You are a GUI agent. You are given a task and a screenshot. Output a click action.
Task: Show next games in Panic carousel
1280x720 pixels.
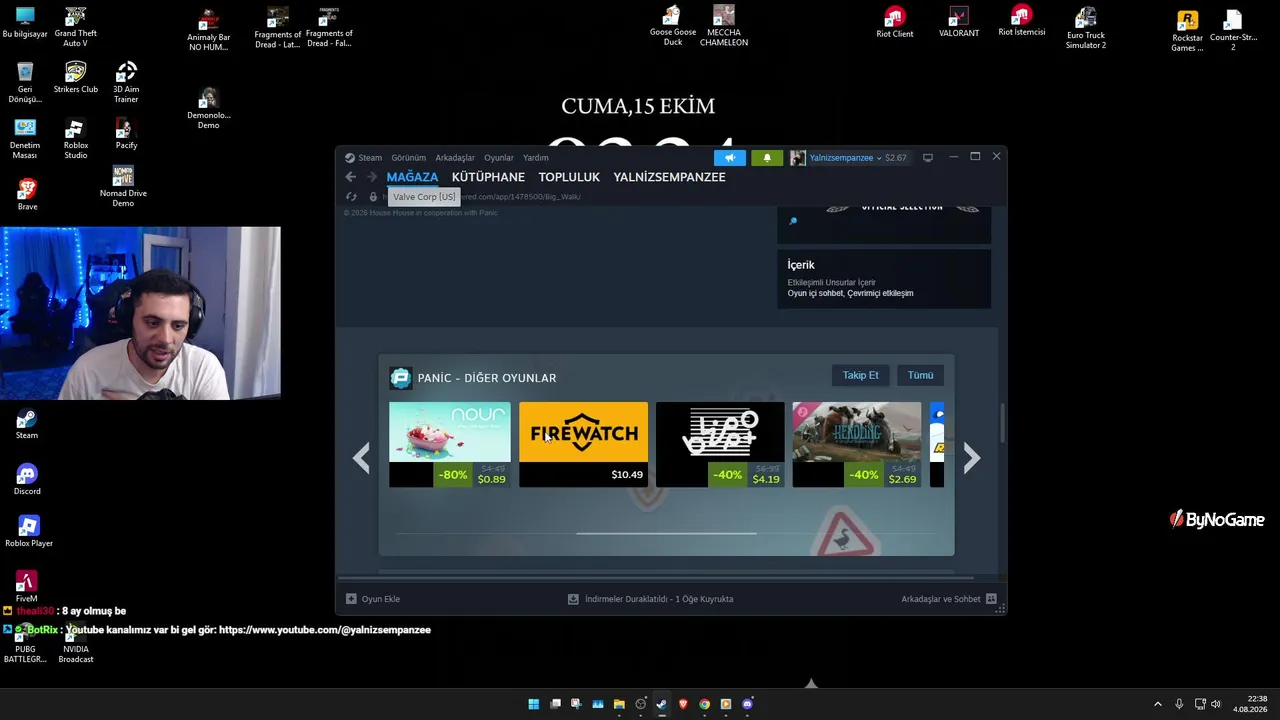coord(971,458)
